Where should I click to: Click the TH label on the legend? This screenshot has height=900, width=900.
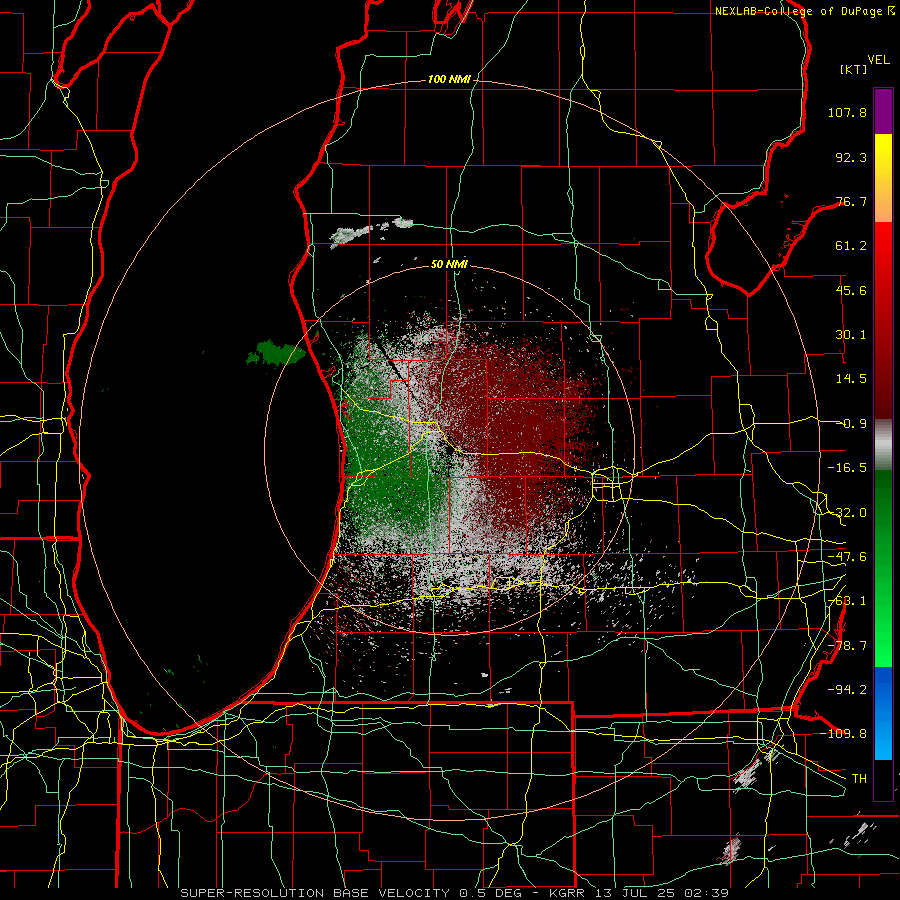(x=859, y=779)
